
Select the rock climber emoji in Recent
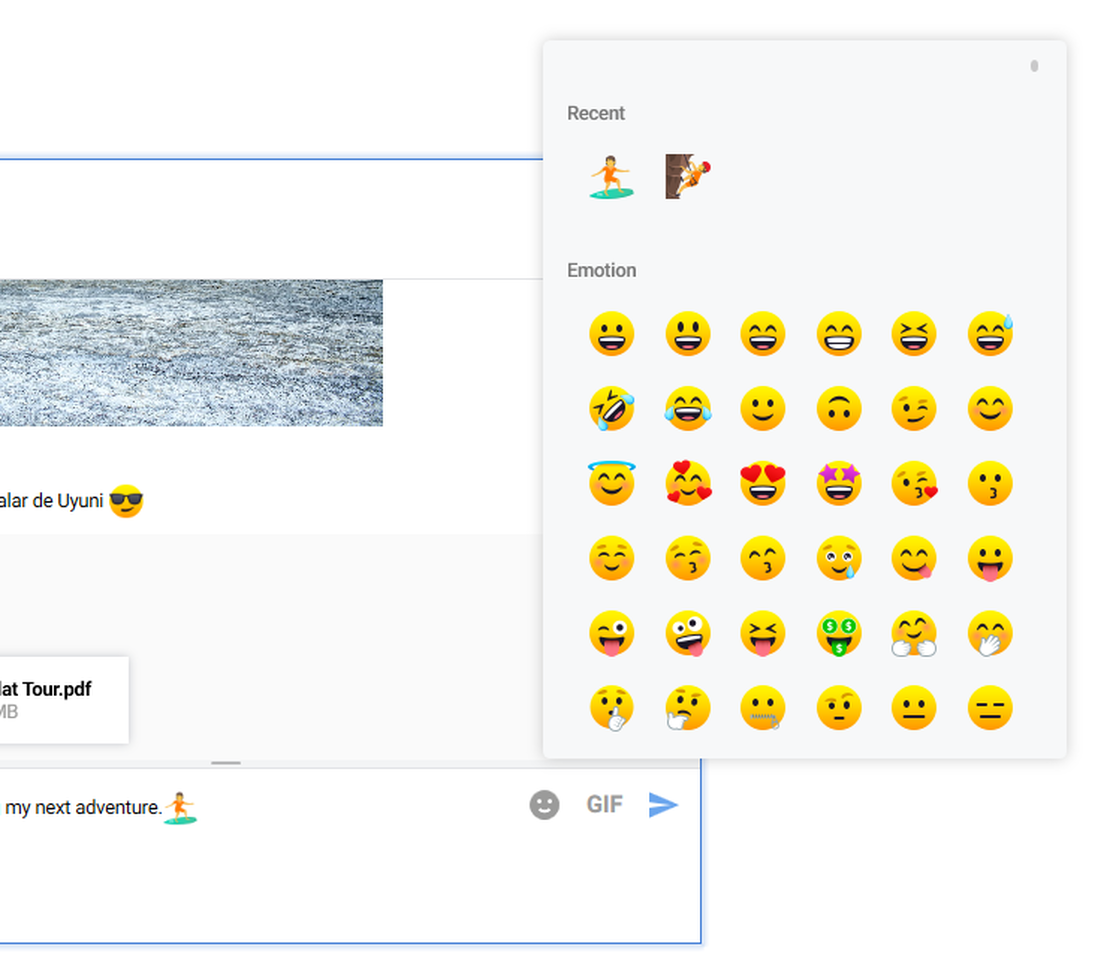pos(688,177)
